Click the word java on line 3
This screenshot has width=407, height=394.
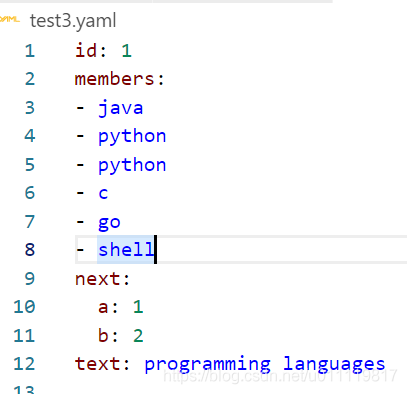click(121, 108)
